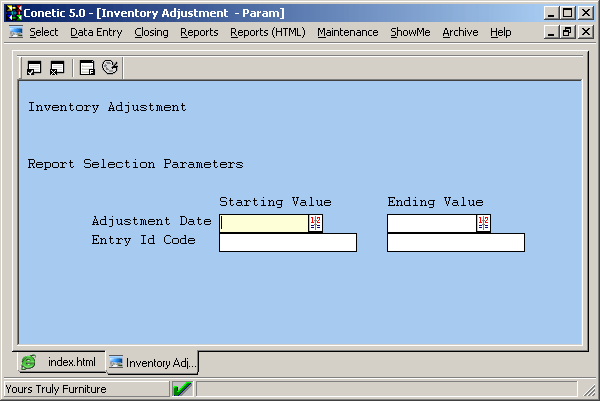The height and width of the screenshot is (401, 600).
Task: Click the third toolbar icon
Action: [87, 68]
